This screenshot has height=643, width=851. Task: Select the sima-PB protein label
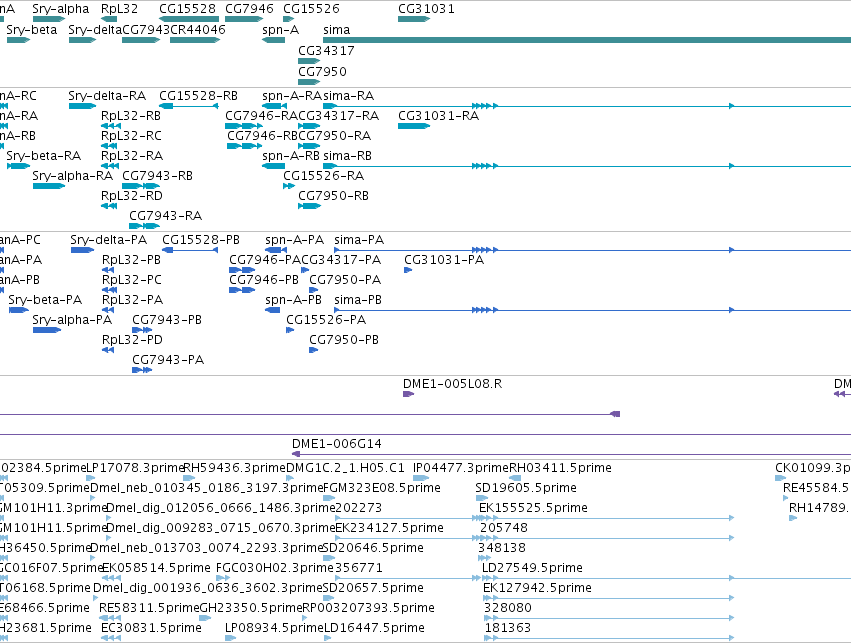(358, 300)
